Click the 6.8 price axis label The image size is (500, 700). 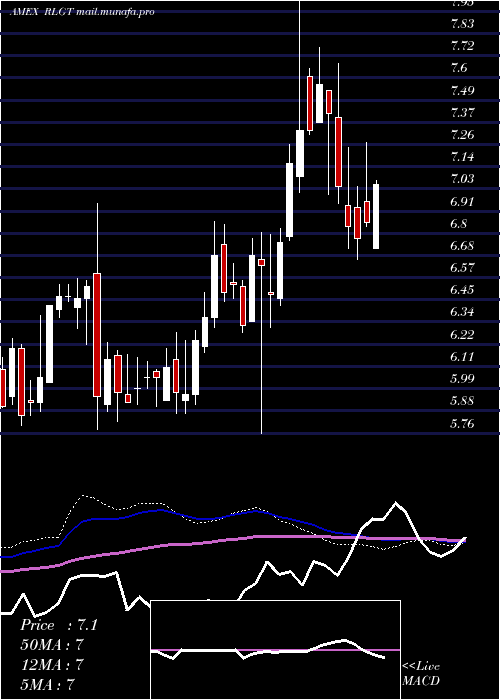click(459, 224)
